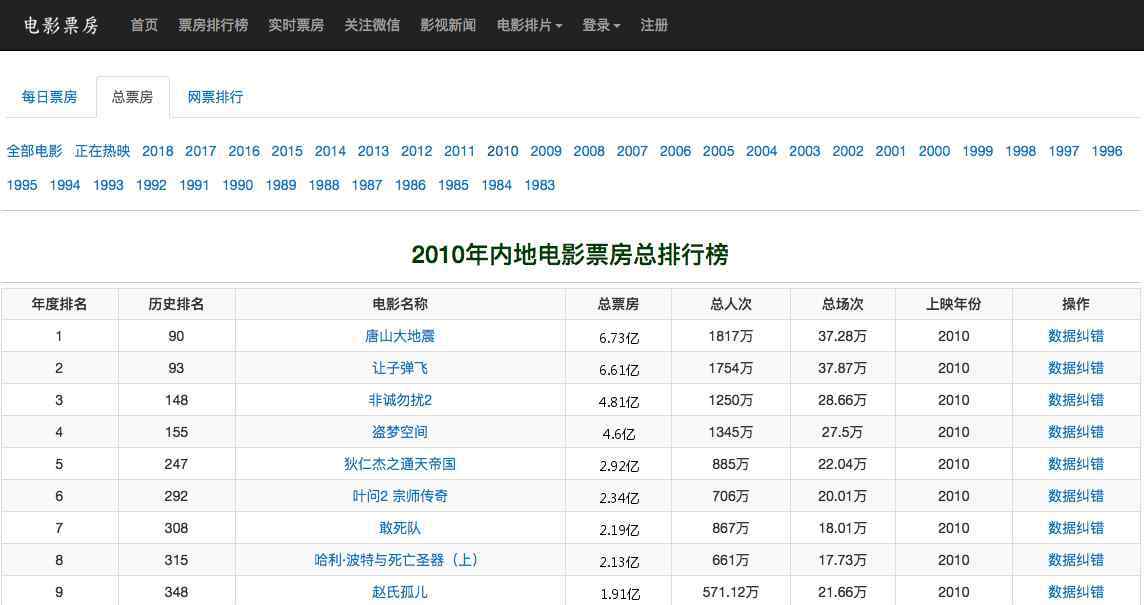
Task: Select the 总票房 tab
Action: point(132,97)
